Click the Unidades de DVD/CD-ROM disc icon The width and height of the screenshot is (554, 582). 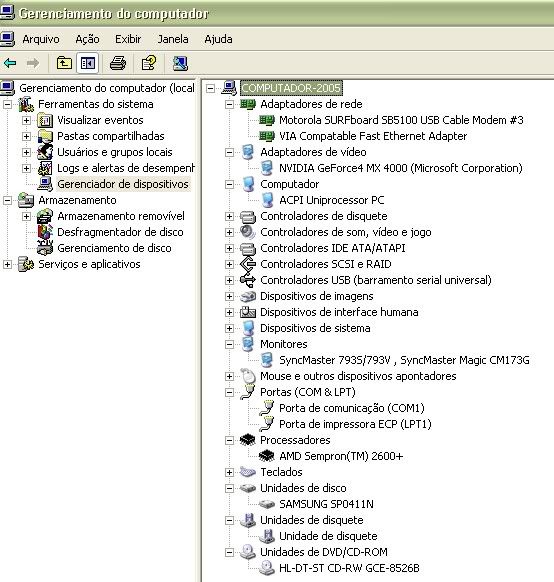coord(248,552)
